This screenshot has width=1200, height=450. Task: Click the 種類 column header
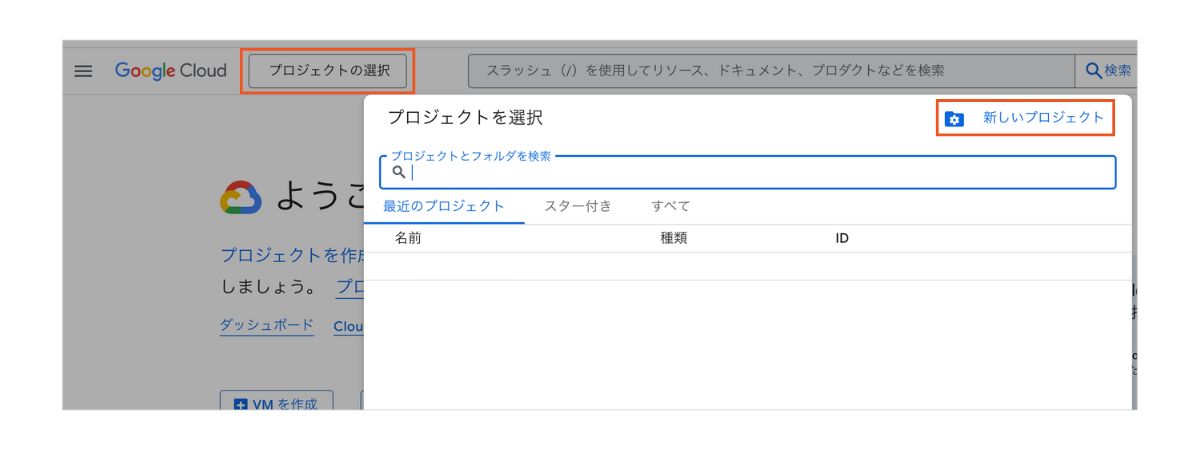pos(673,239)
